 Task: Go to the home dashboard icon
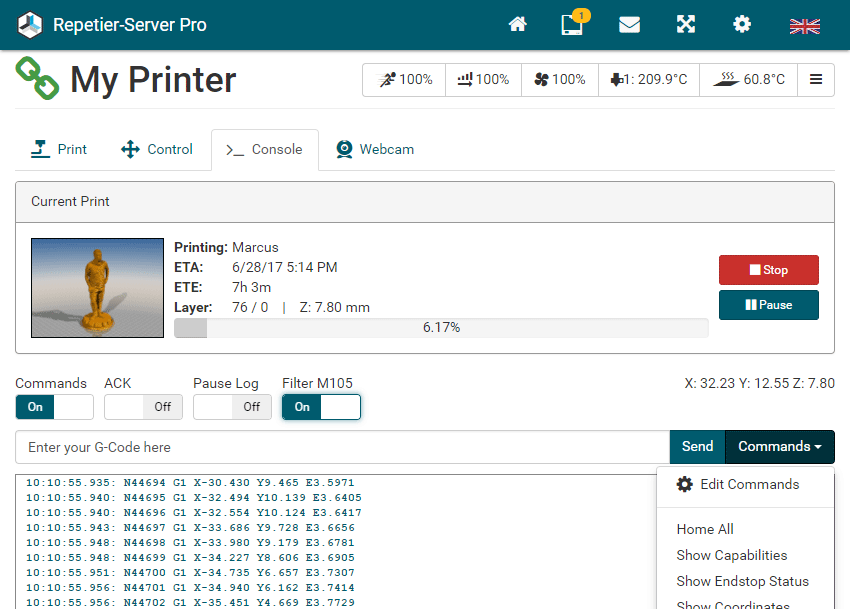coord(517,25)
